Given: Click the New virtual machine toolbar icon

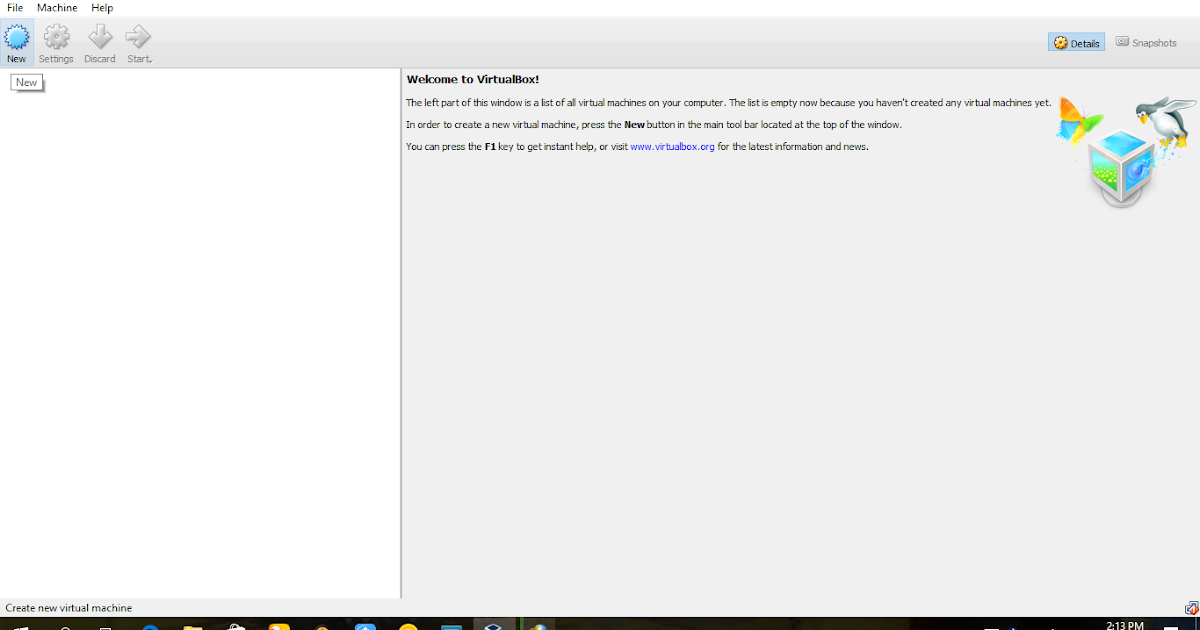Looking at the screenshot, I should tap(17, 43).
